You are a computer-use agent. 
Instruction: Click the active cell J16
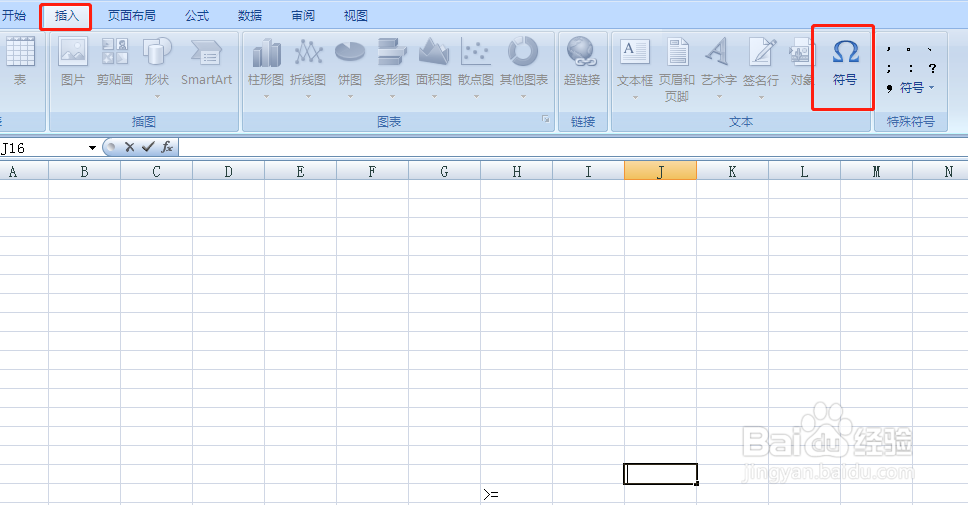click(x=660, y=474)
